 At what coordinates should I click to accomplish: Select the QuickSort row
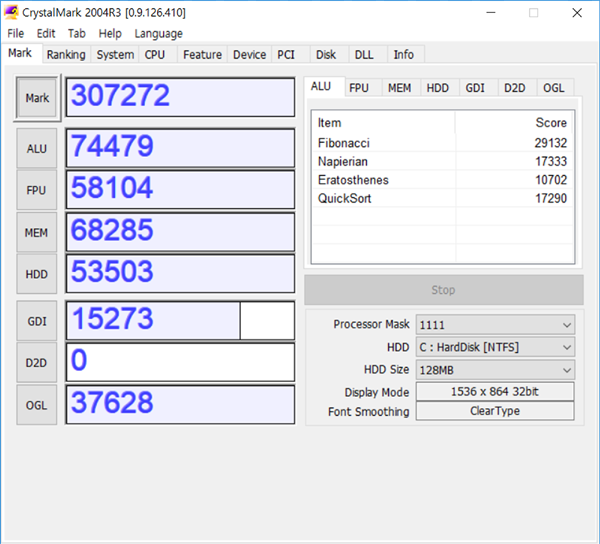pos(443,198)
